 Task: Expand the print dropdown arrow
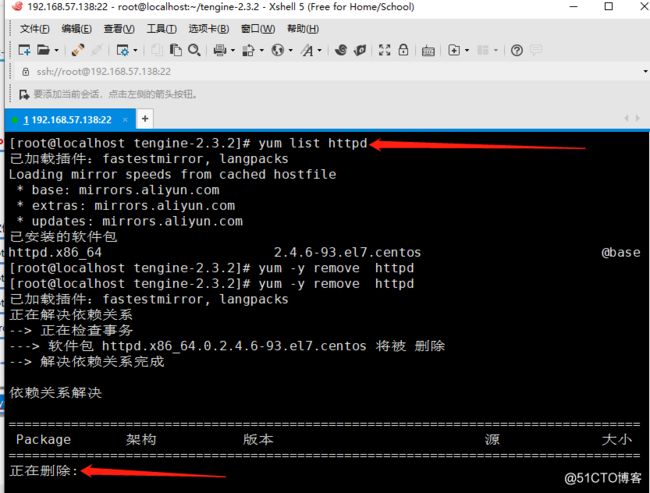233,51
